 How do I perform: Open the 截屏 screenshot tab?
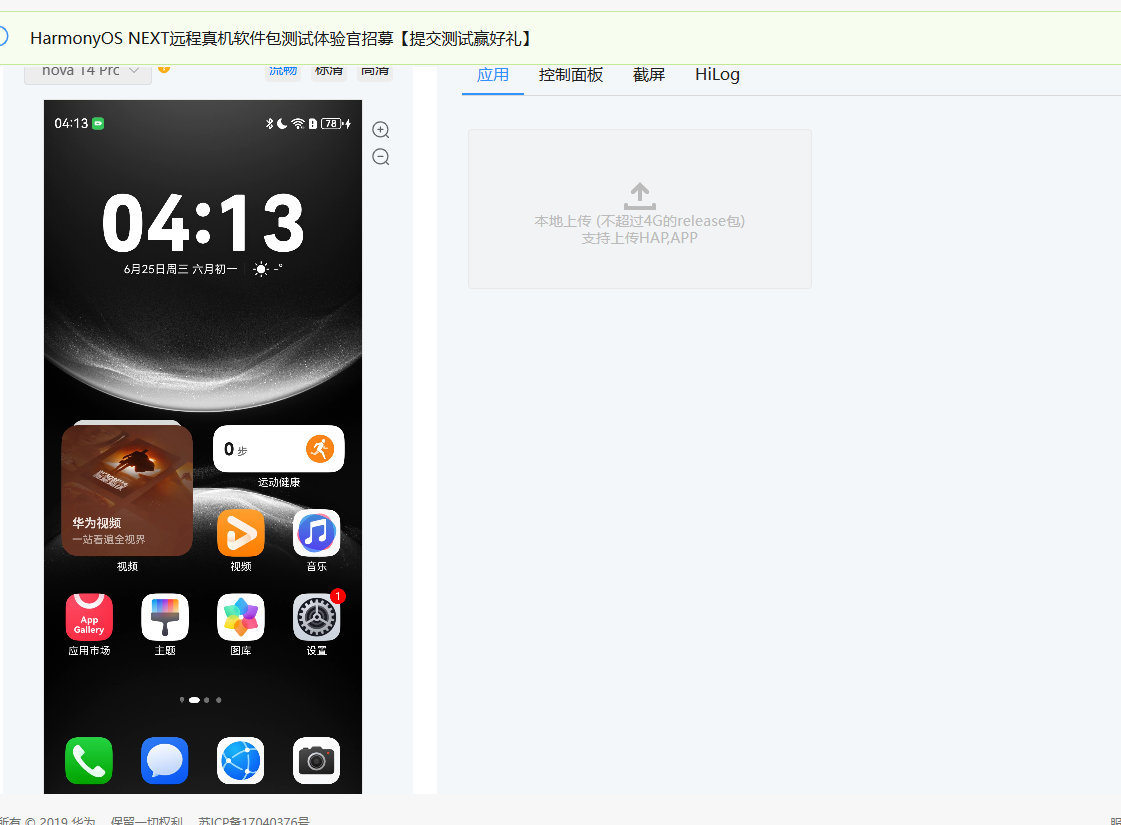(649, 75)
